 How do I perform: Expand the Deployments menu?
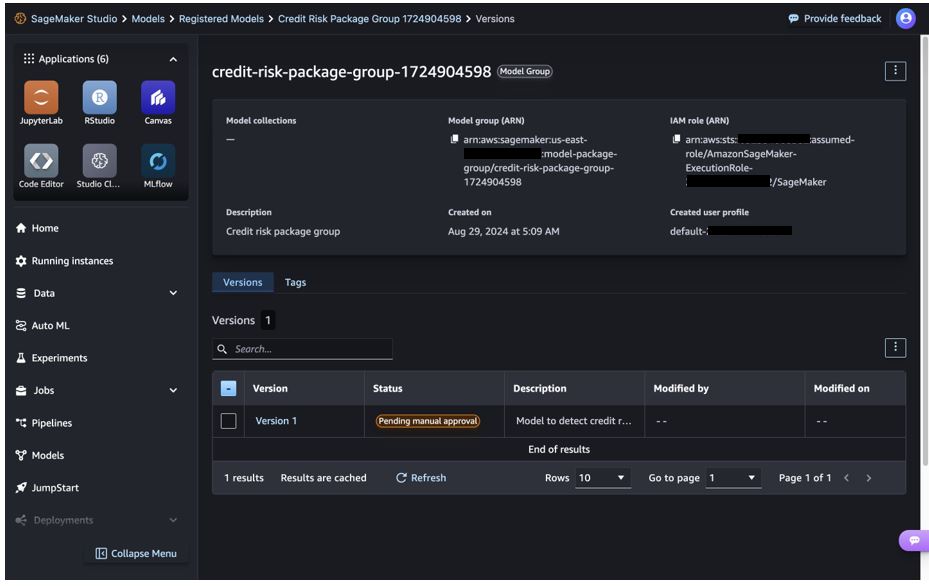click(173, 520)
